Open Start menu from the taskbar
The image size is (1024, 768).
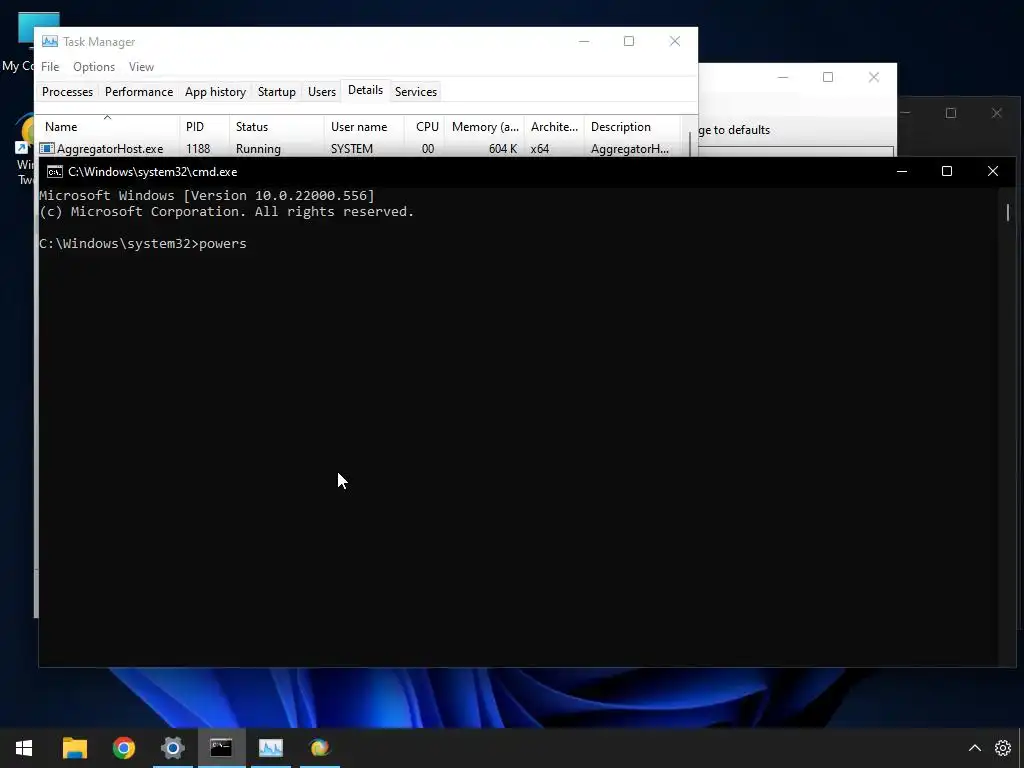tap(24, 748)
